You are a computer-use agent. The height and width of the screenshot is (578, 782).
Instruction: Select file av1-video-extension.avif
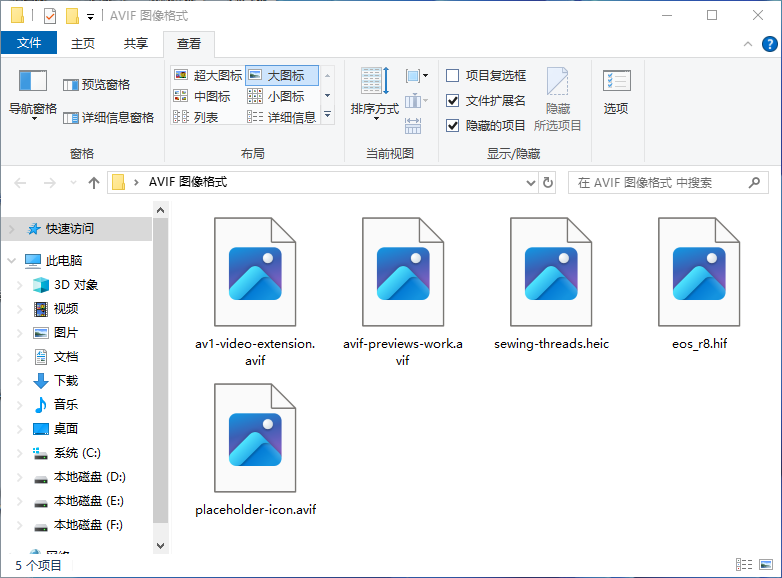pyautogui.click(x=255, y=292)
